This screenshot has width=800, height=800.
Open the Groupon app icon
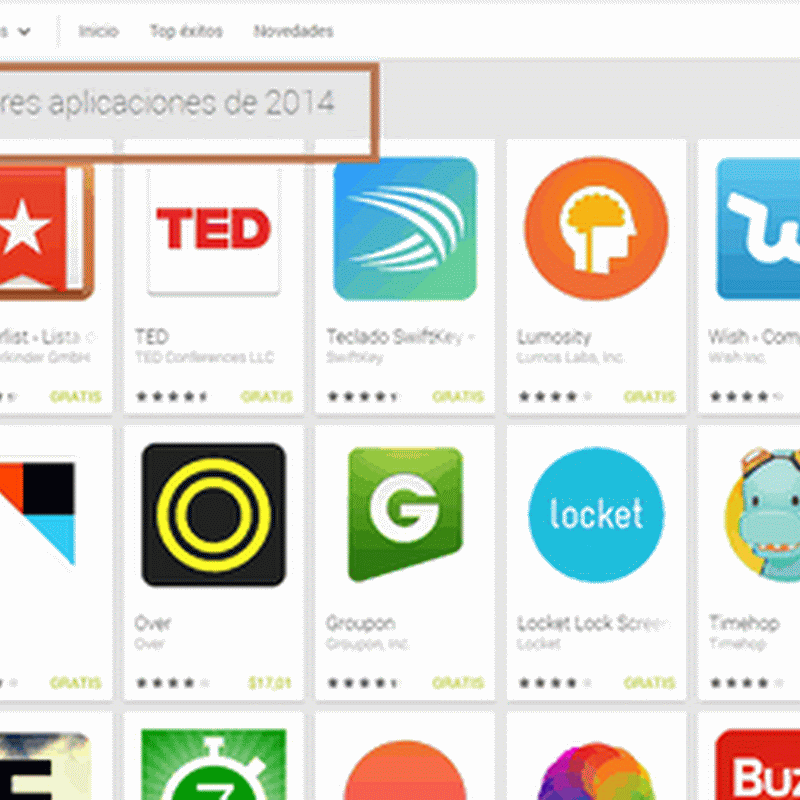pos(405,514)
